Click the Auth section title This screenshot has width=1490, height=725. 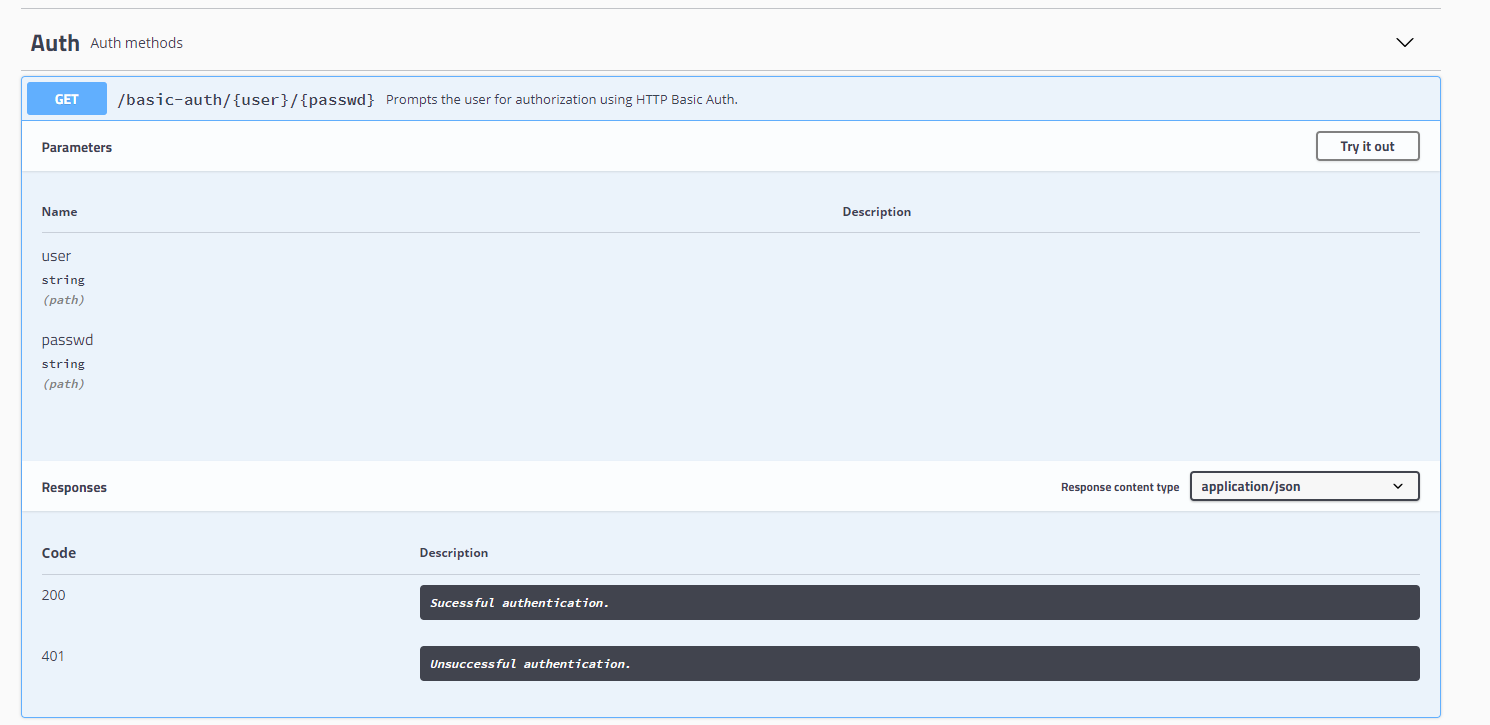[x=54, y=42]
